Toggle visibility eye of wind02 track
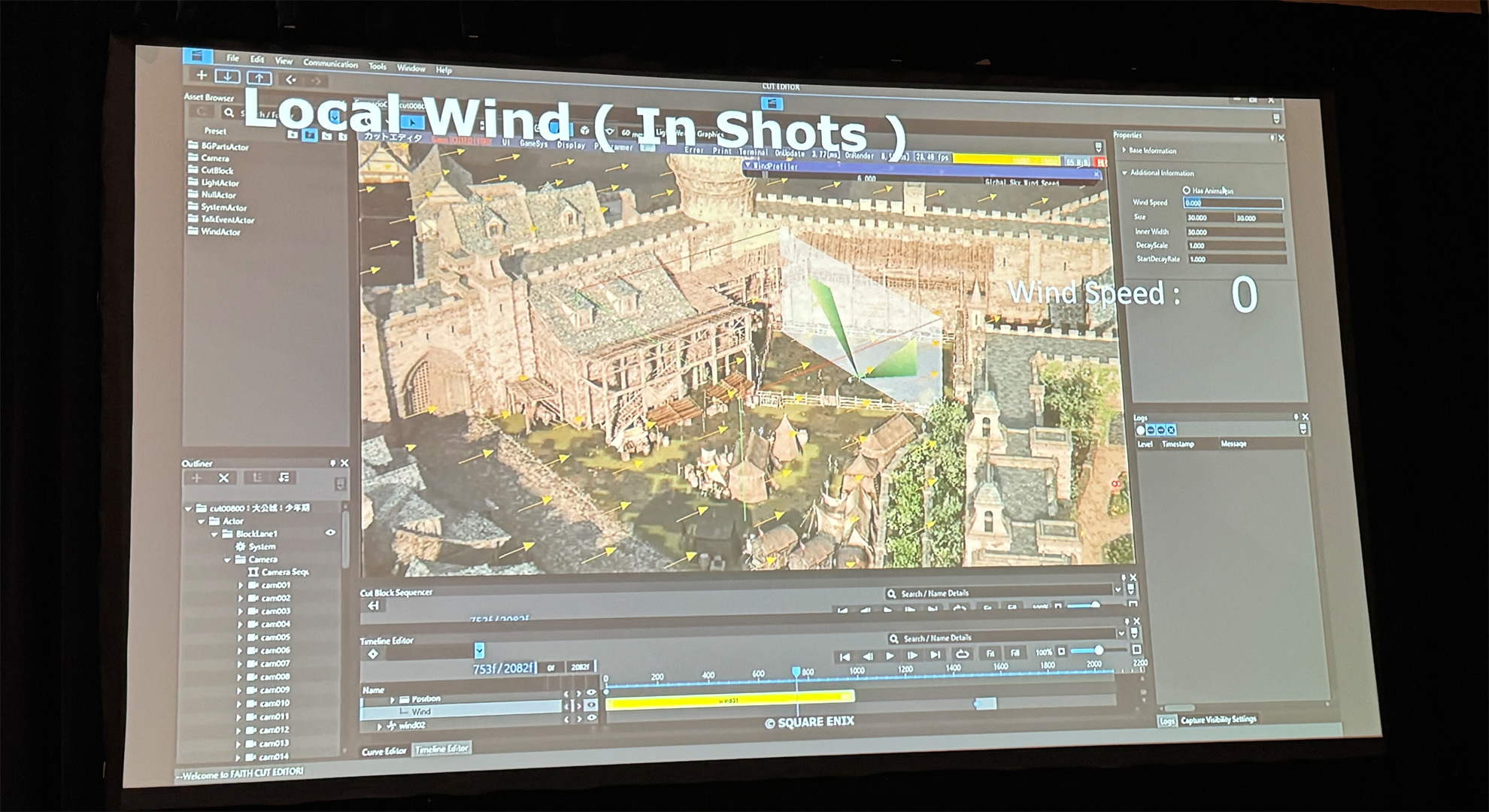The height and width of the screenshot is (812, 1489). (592, 719)
